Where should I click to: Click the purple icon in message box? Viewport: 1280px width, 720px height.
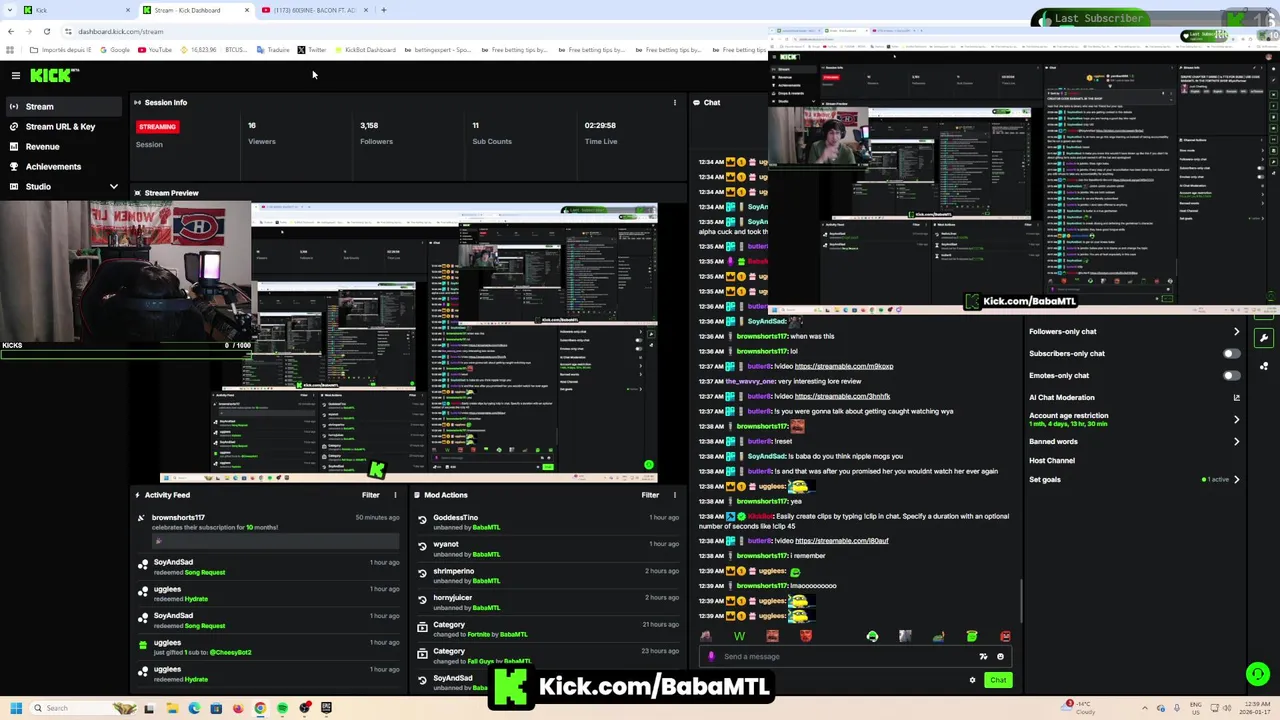711,657
